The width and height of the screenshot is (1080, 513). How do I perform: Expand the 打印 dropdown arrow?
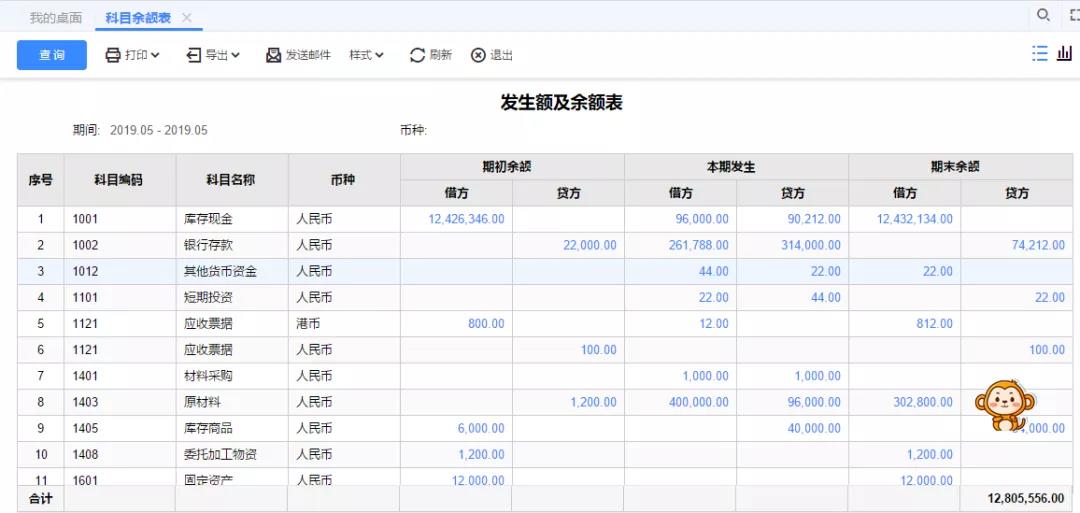coord(156,55)
